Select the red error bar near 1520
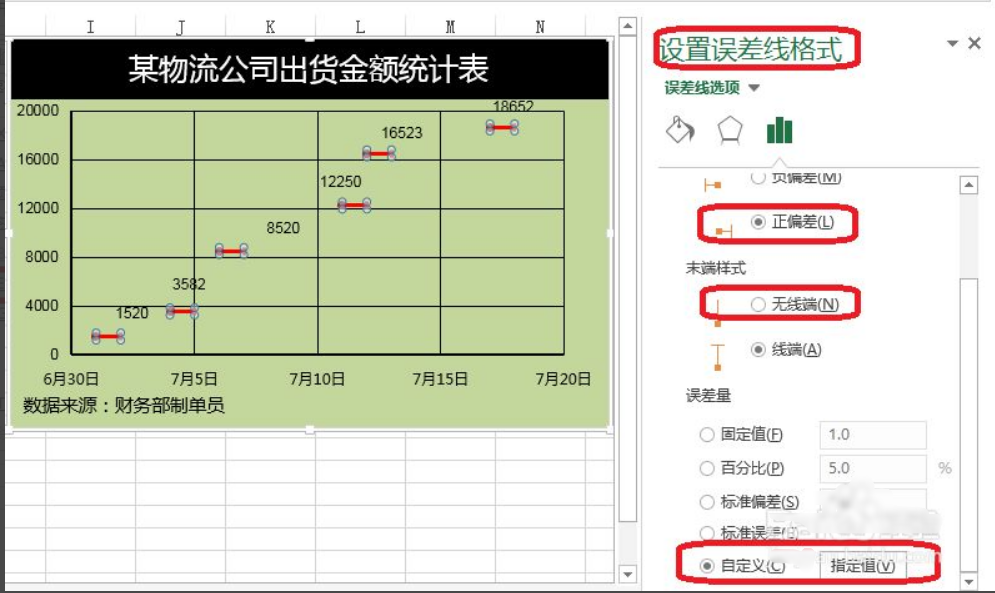The image size is (995, 593). [108, 336]
